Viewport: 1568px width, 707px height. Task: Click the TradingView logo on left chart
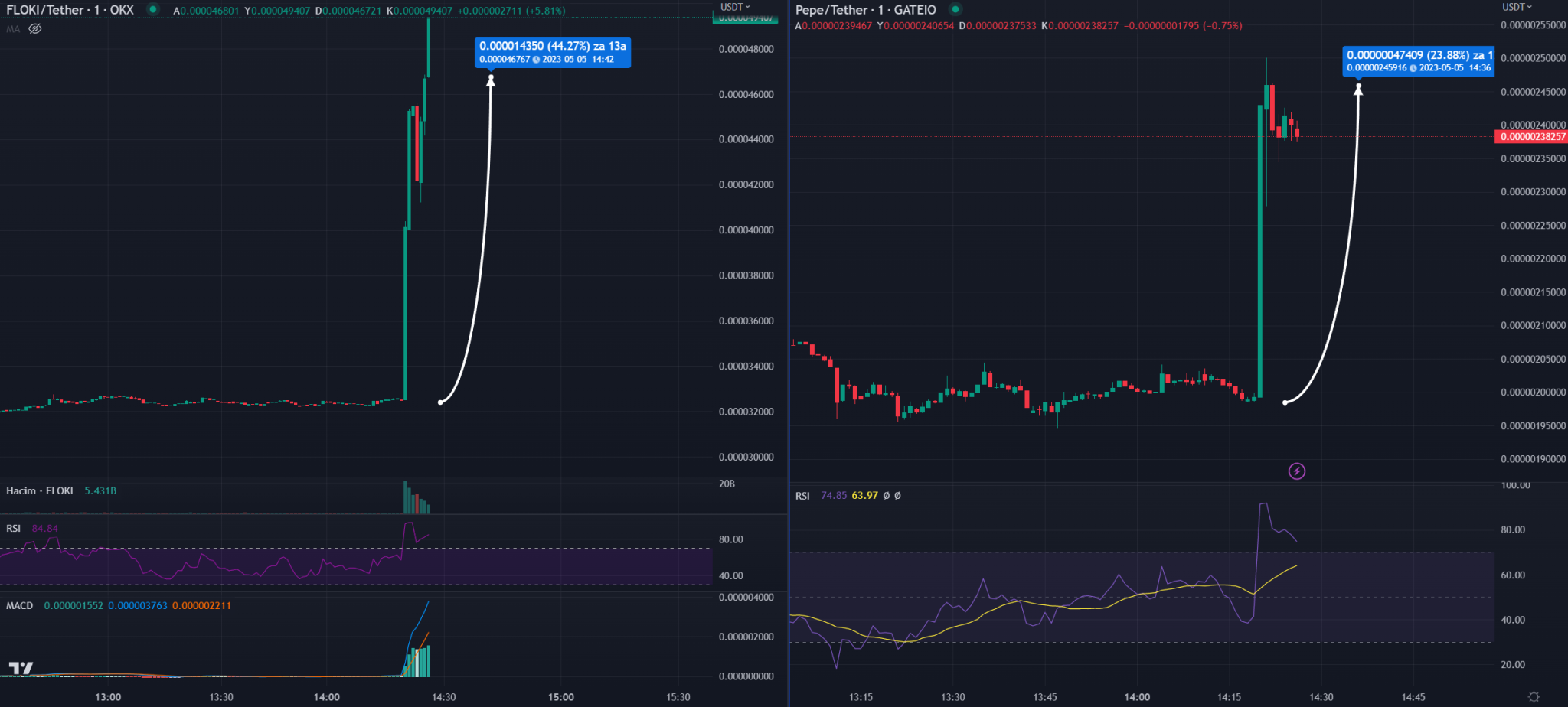21,668
